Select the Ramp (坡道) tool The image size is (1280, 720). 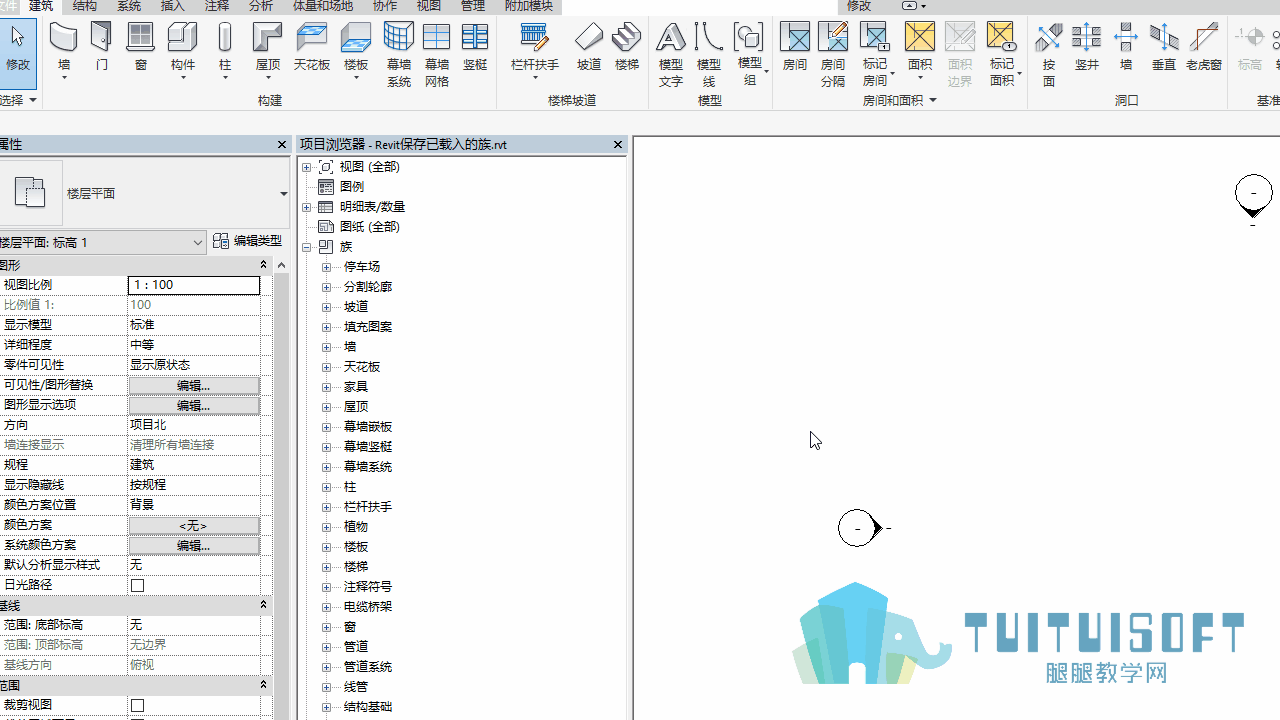pyautogui.click(x=589, y=48)
